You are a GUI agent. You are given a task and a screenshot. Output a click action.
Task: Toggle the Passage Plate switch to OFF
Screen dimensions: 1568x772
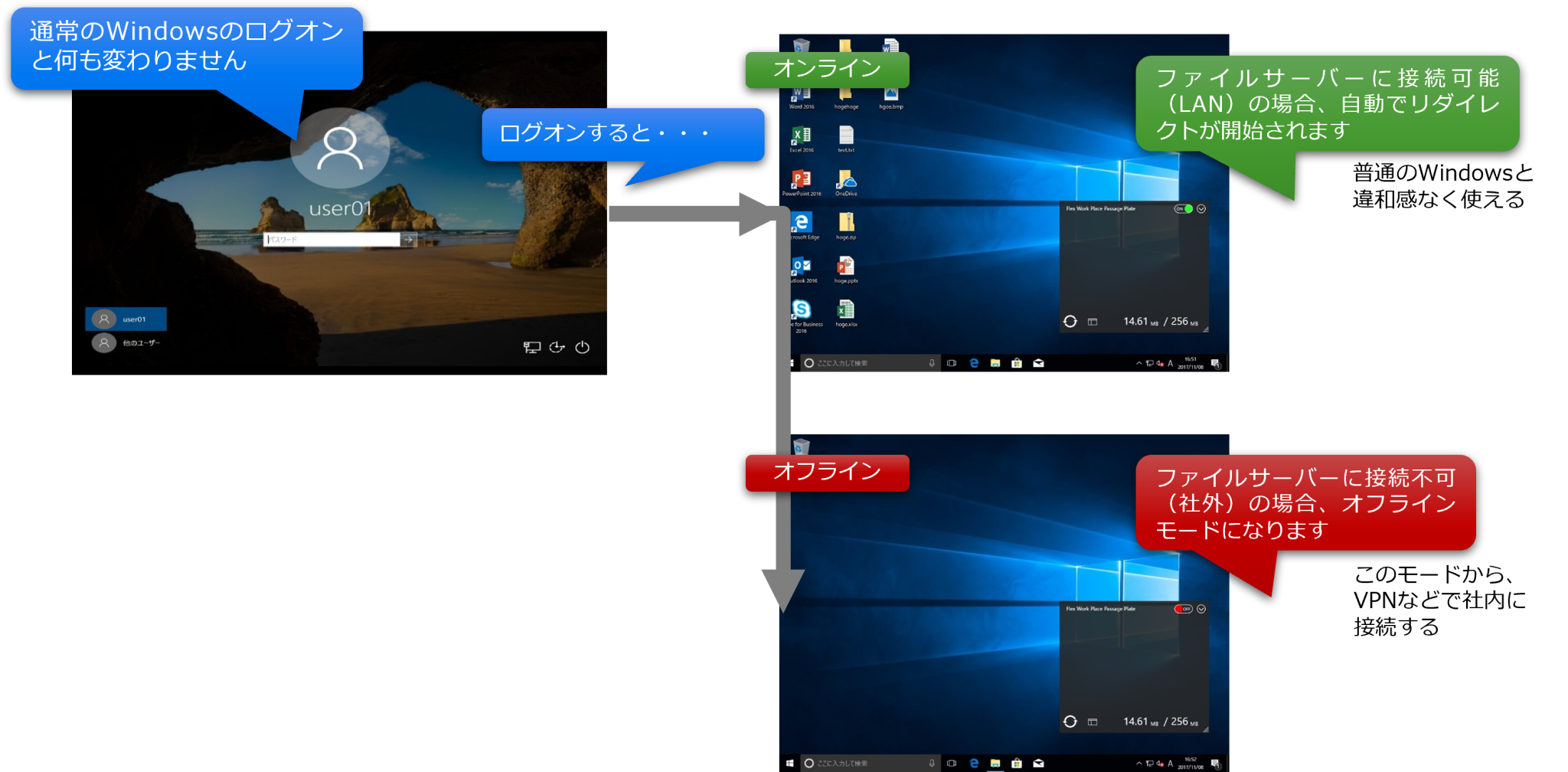tap(1184, 208)
